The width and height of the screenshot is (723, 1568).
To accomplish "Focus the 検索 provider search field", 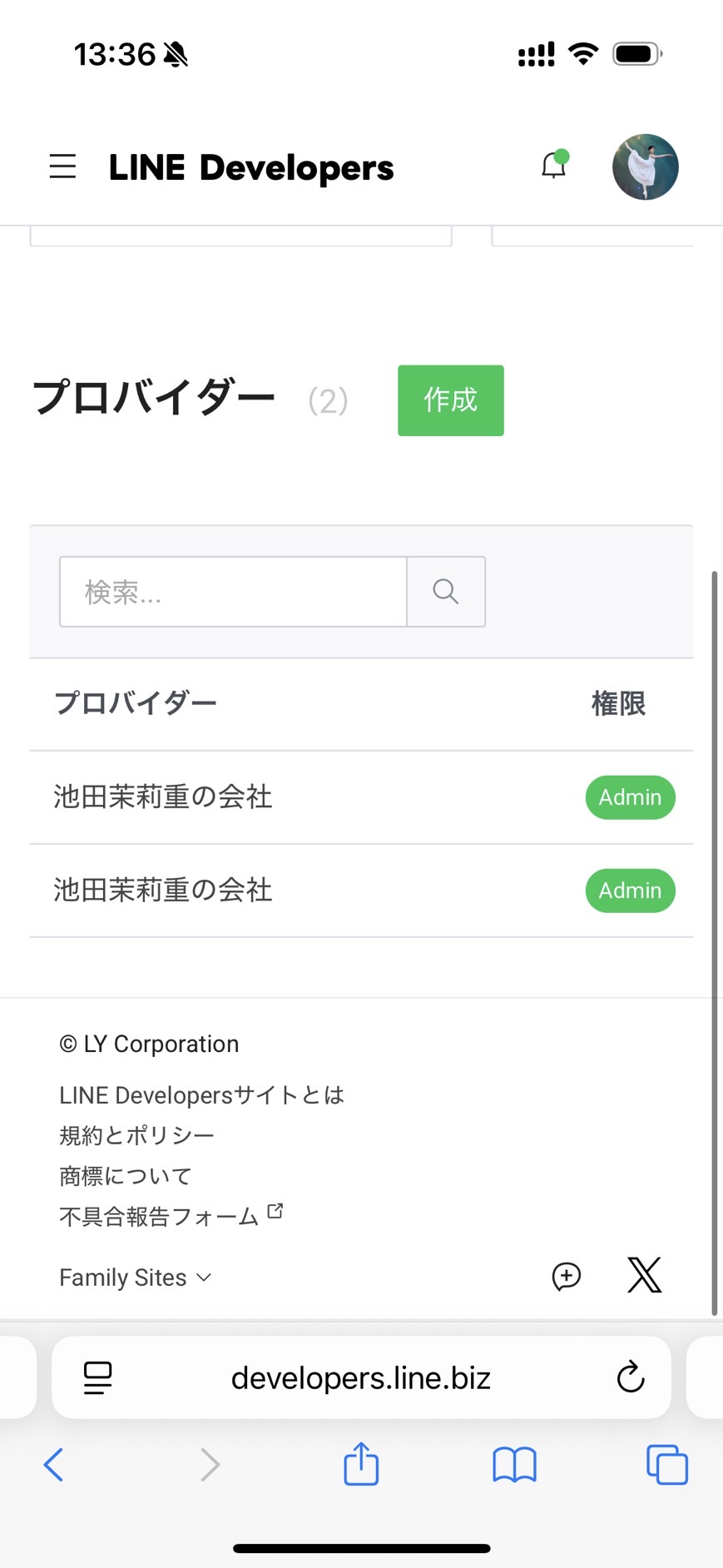I will [x=233, y=592].
